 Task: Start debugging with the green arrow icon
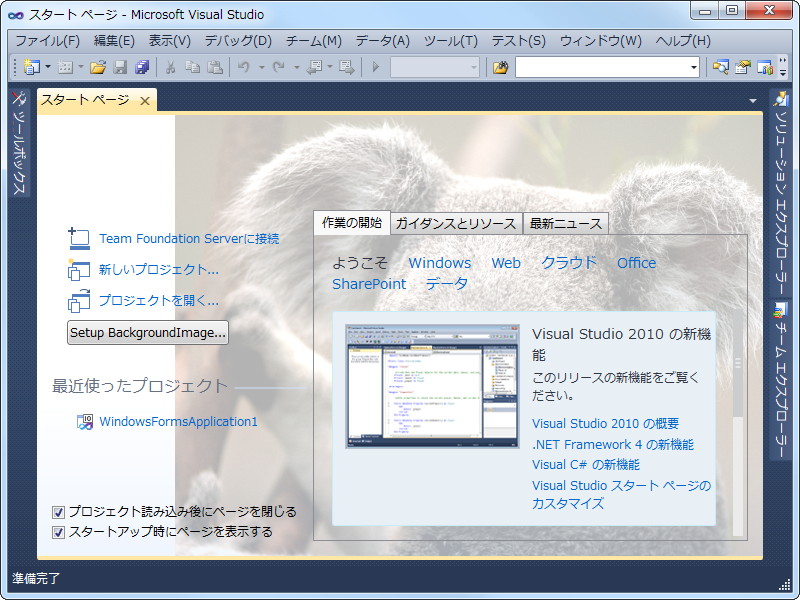pyautogui.click(x=377, y=68)
